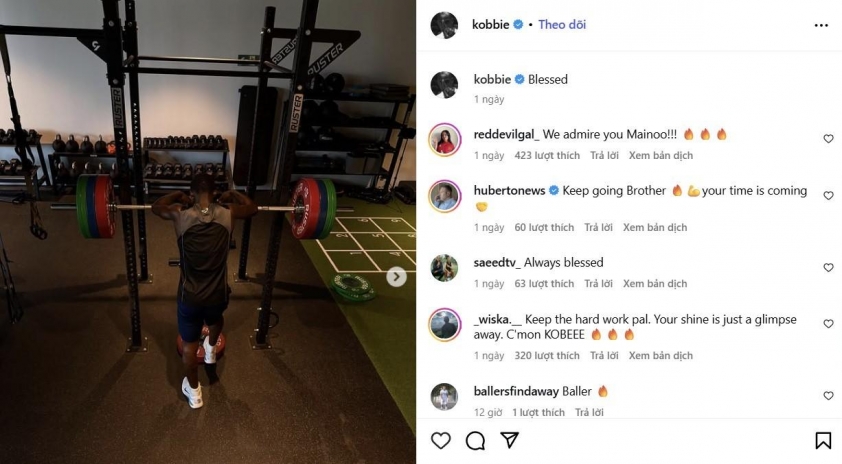Open the three-dot more options menu
Image resolution: width=842 pixels, height=464 pixels.
click(x=821, y=25)
